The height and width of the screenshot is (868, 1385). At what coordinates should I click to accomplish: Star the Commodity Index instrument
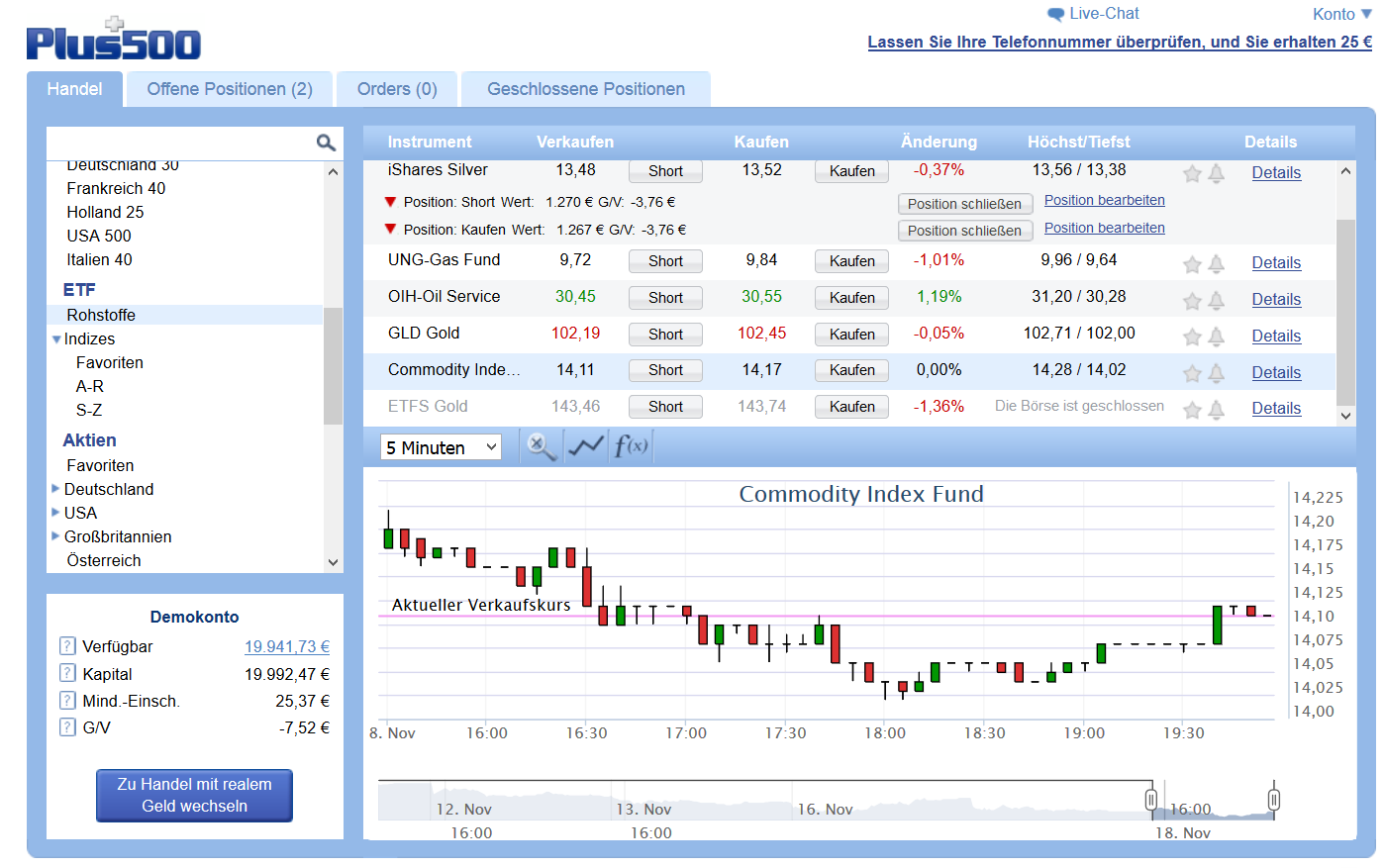pos(1192,374)
